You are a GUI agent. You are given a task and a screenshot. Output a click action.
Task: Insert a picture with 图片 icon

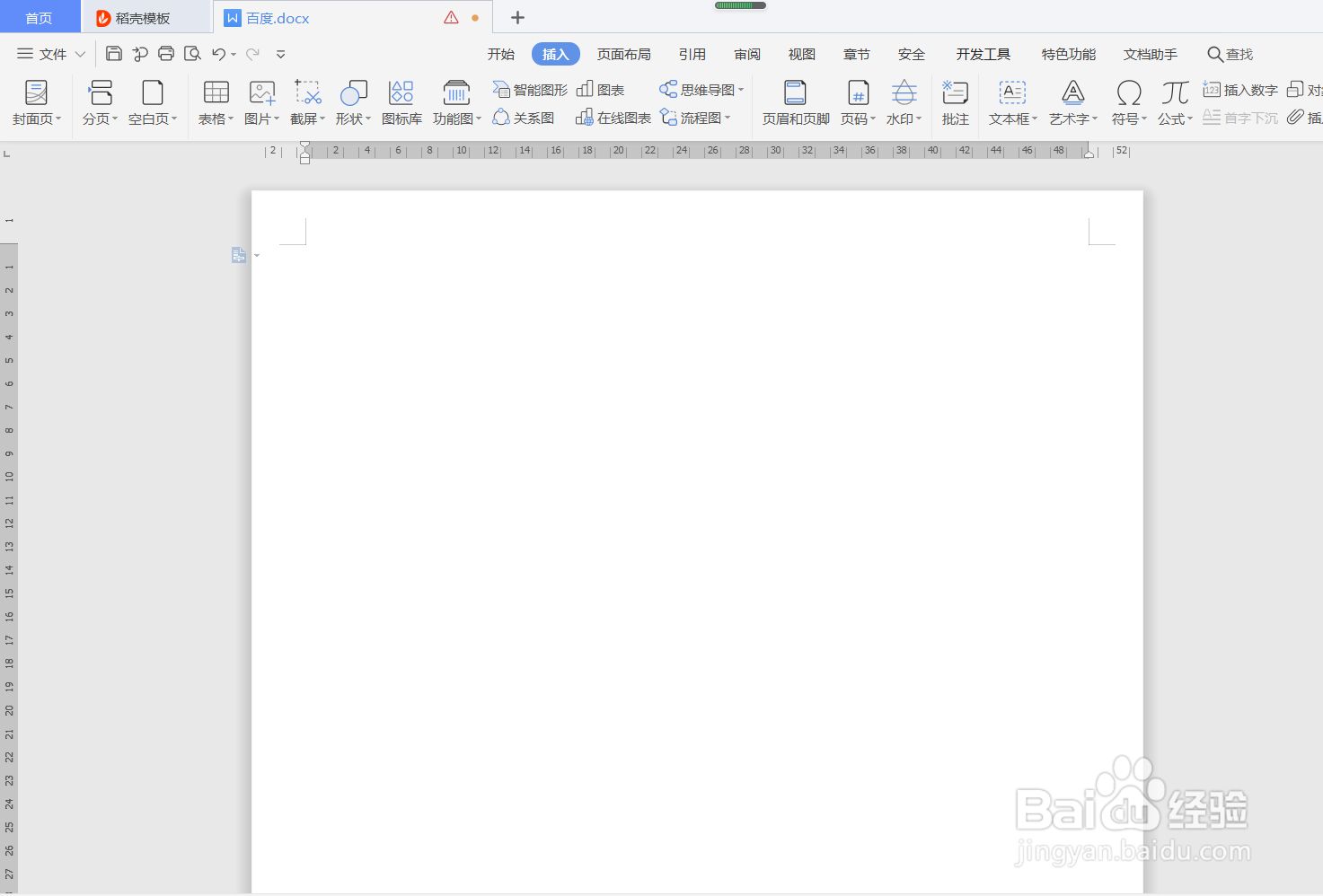262,92
